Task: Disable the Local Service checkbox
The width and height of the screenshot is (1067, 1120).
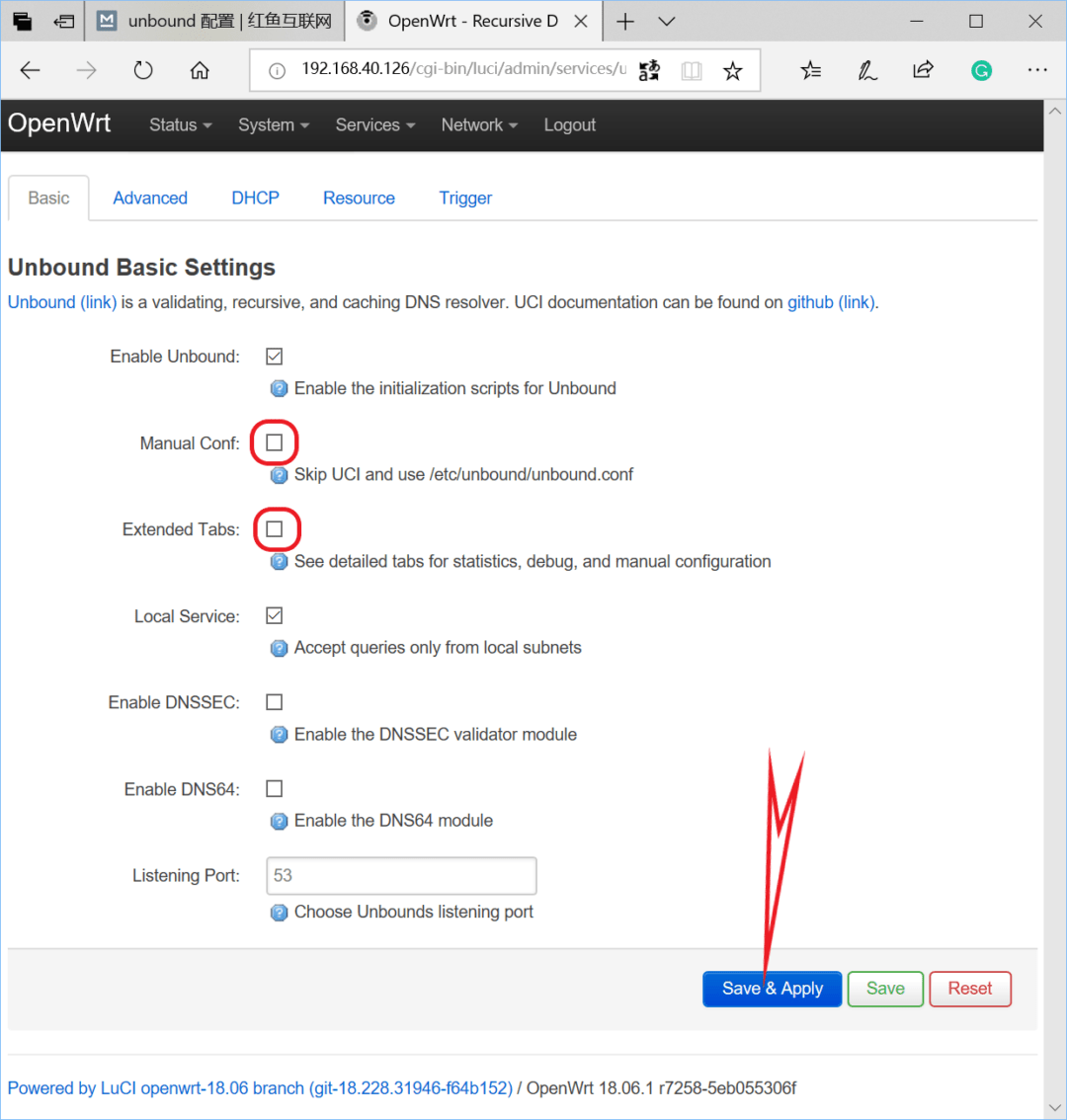Action: [274, 615]
